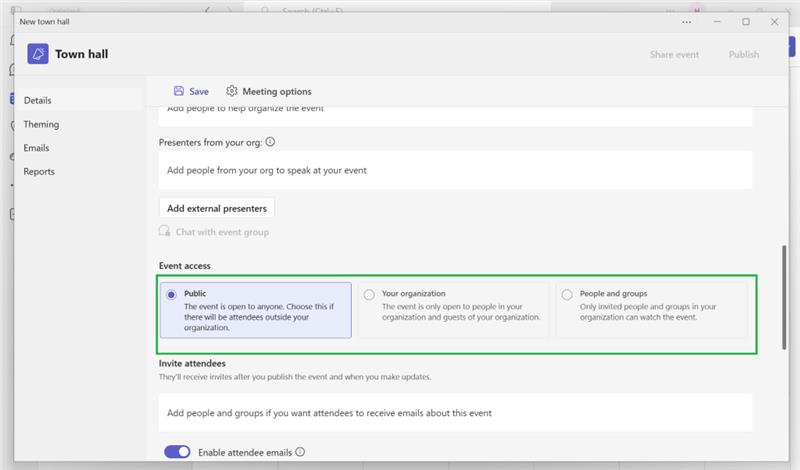Screen dimensions: 800x470
Task: Open the Reports section
Action: [39, 171]
